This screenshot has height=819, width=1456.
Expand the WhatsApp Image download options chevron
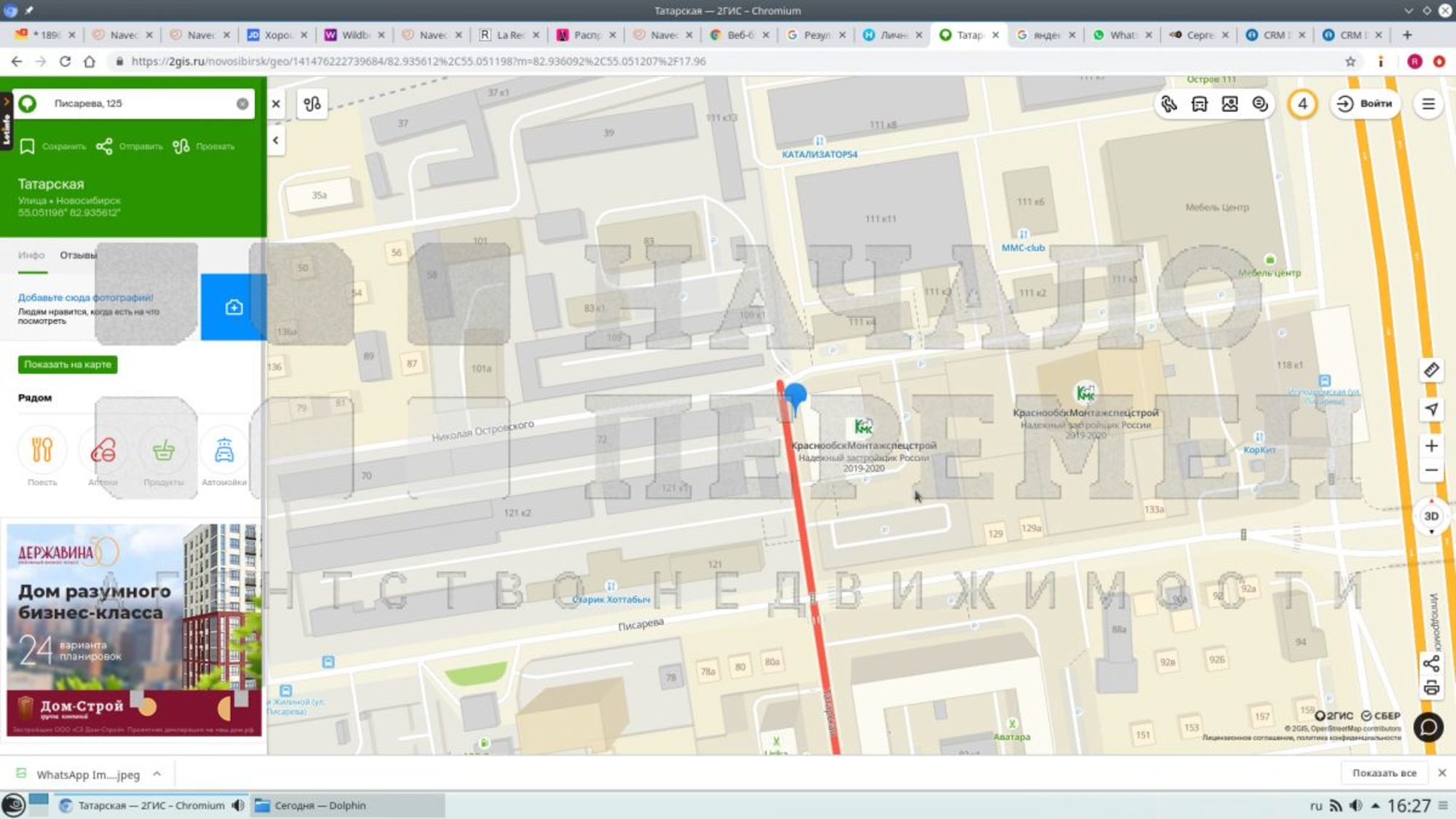157,774
